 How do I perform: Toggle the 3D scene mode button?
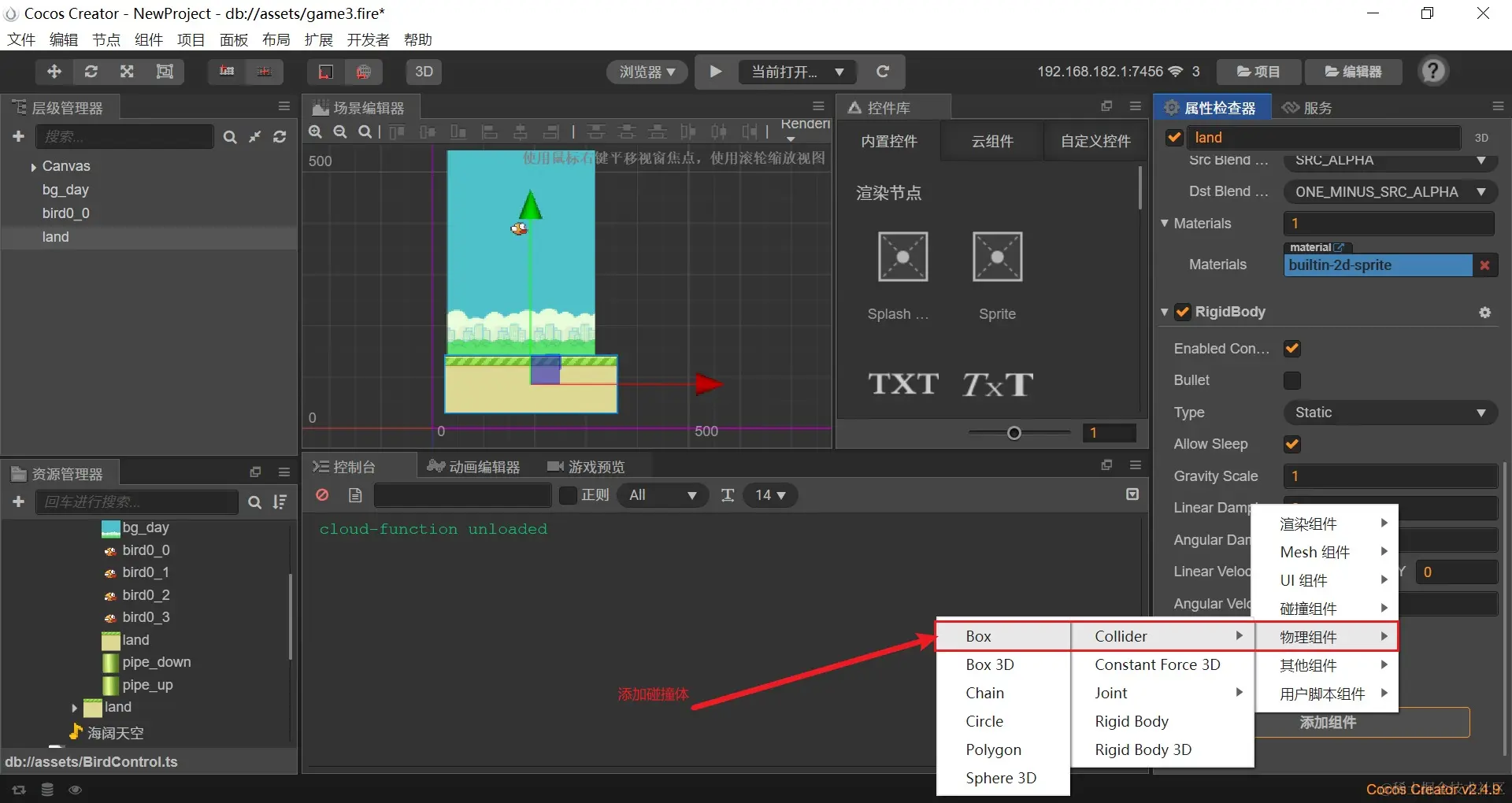[x=424, y=72]
